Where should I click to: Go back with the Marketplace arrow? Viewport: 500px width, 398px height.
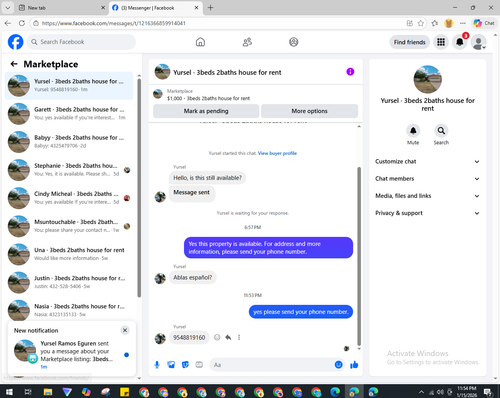tap(14, 64)
